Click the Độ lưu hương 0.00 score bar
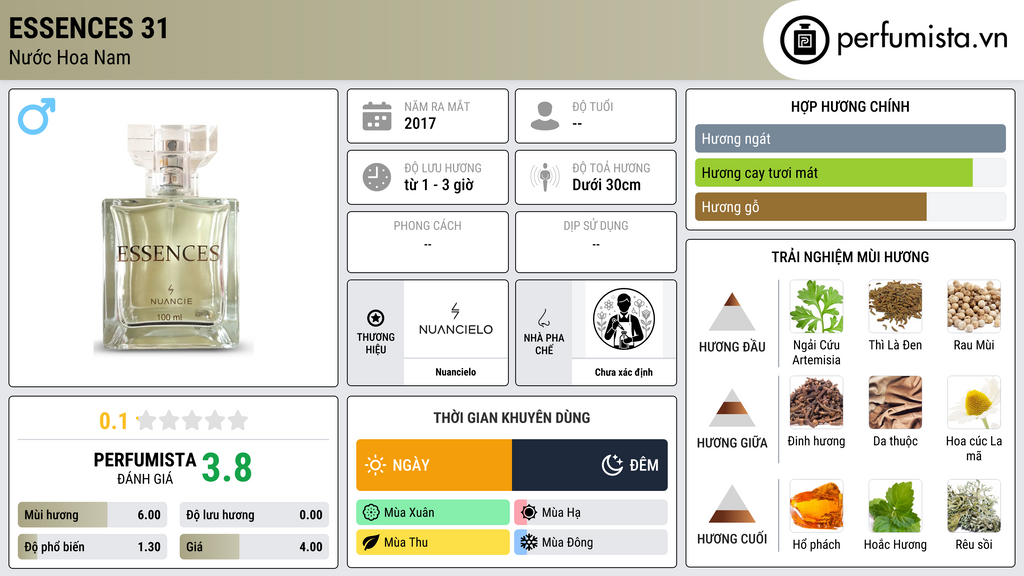 (x=254, y=515)
